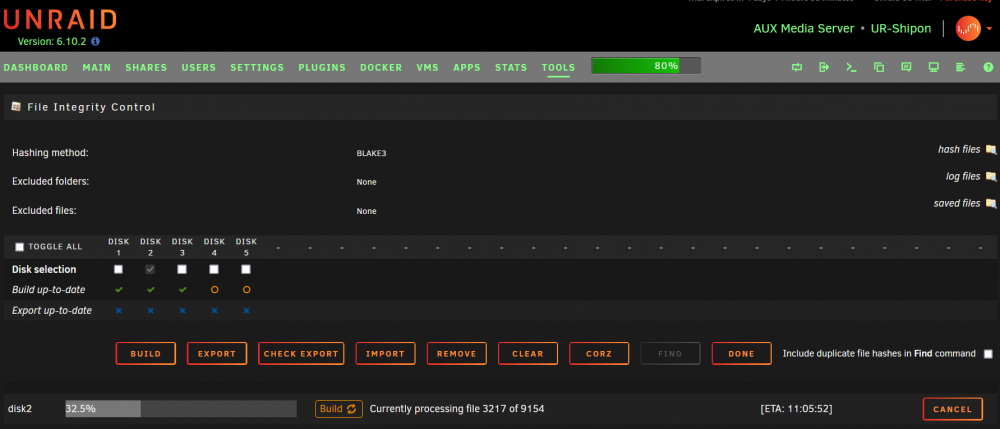
Task: Open the Apps tab
Action: pos(467,68)
